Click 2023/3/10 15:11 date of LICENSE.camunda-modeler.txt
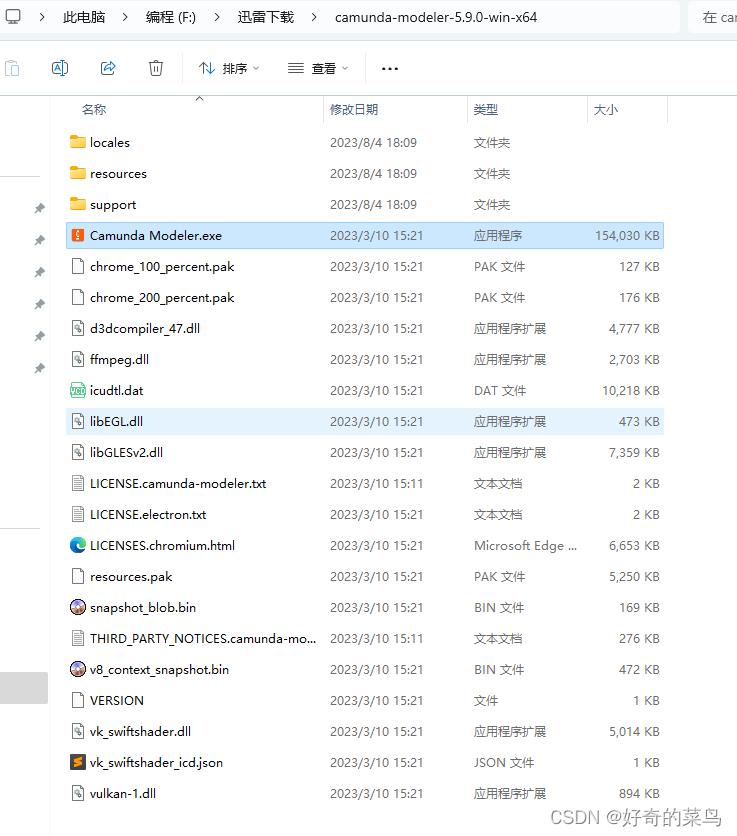The width and height of the screenshot is (737, 836). point(376,484)
